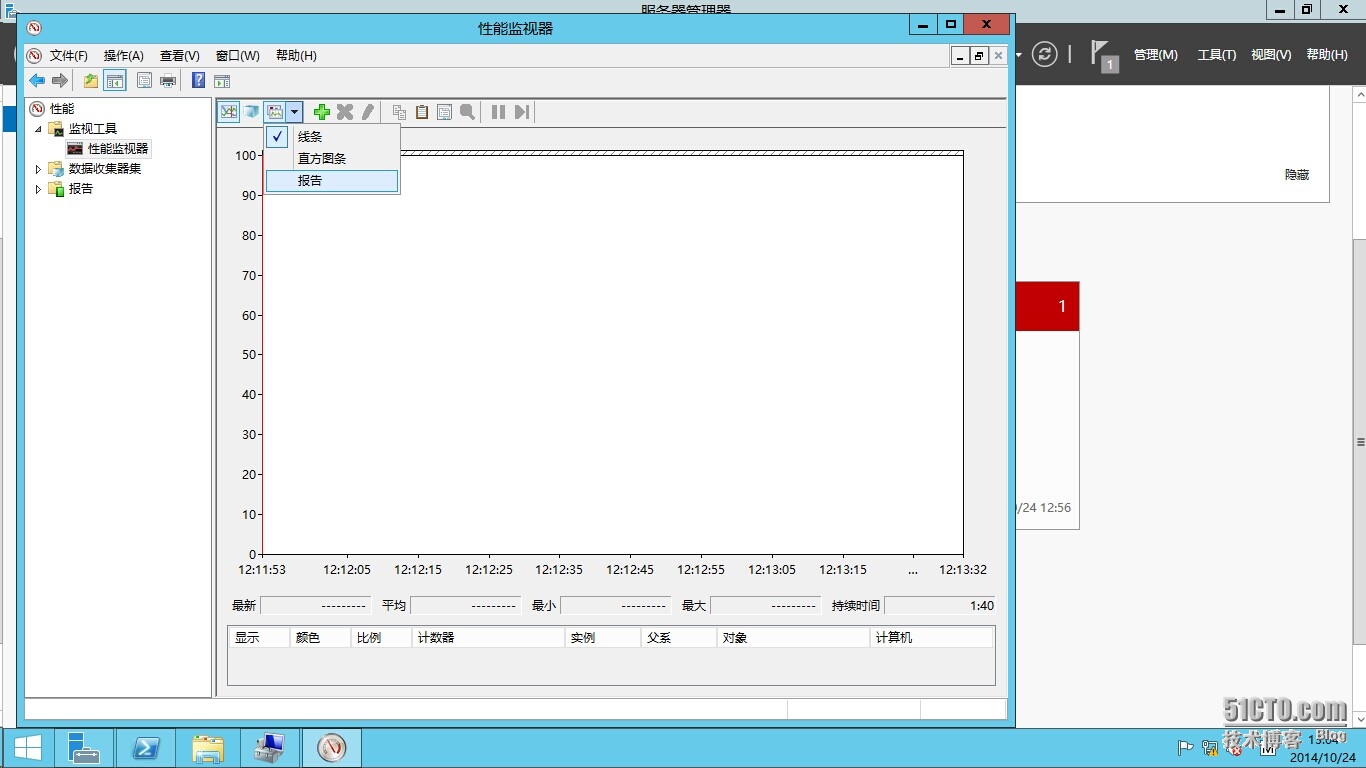Open the Windows Start button
The height and width of the screenshot is (768, 1366).
[x=28, y=748]
